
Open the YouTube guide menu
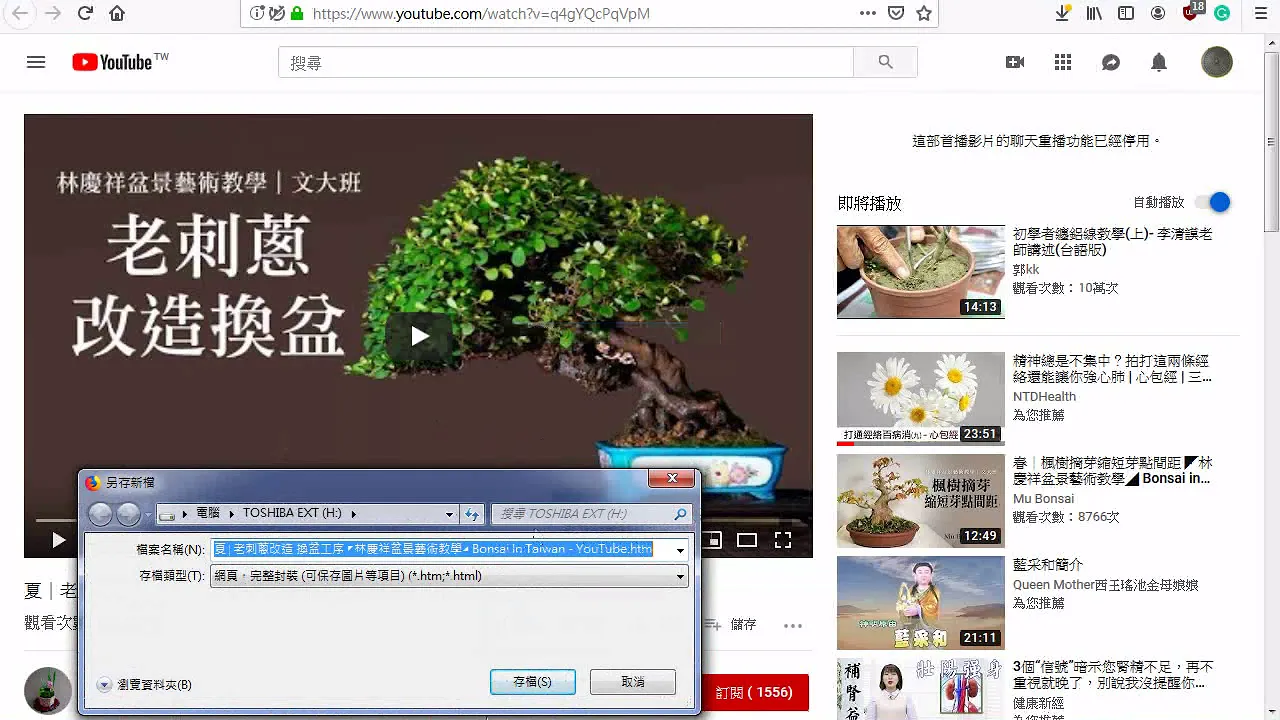[36, 62]
